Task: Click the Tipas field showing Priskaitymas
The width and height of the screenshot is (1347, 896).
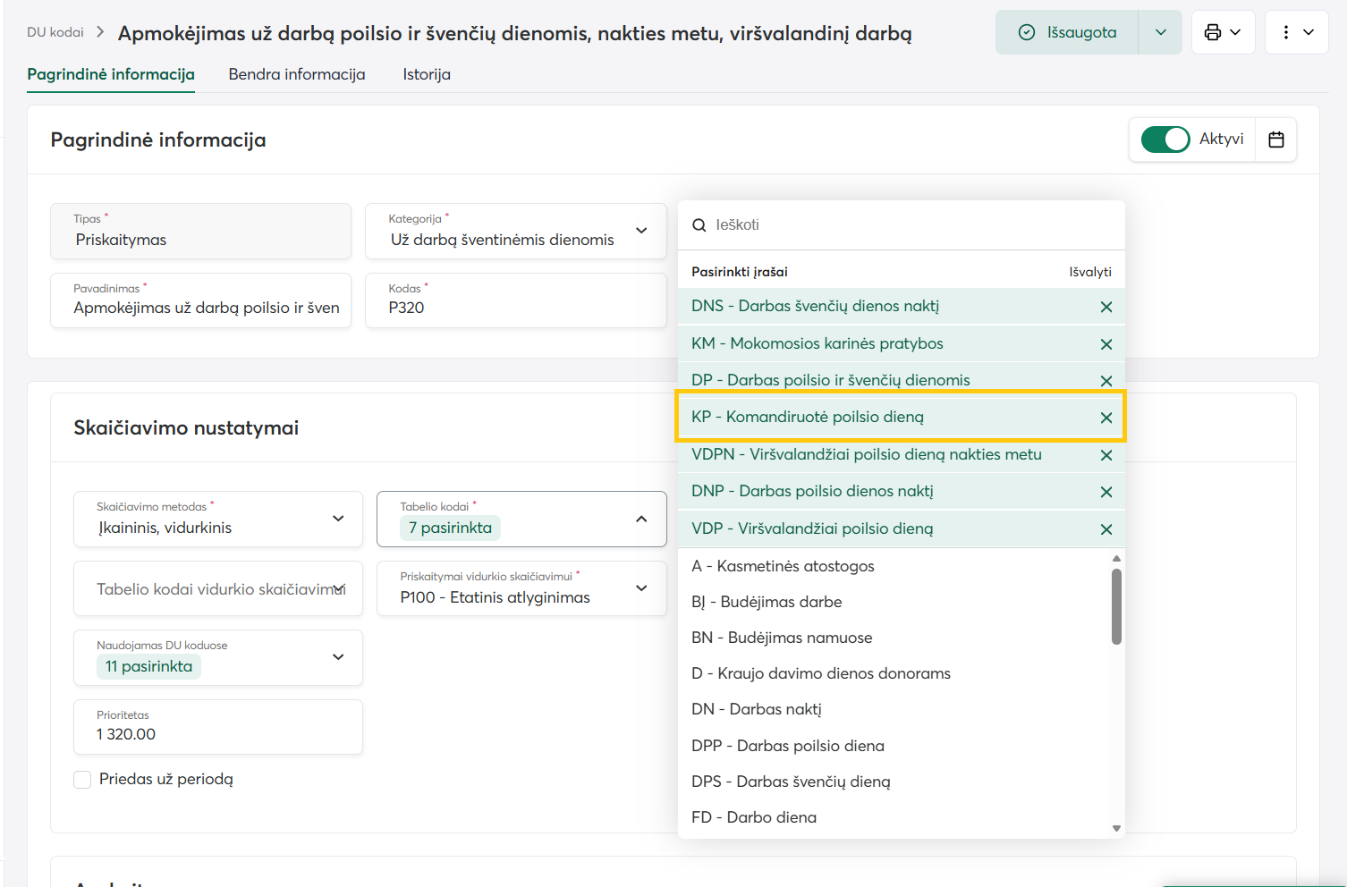Action: click(x=201, y=231)
